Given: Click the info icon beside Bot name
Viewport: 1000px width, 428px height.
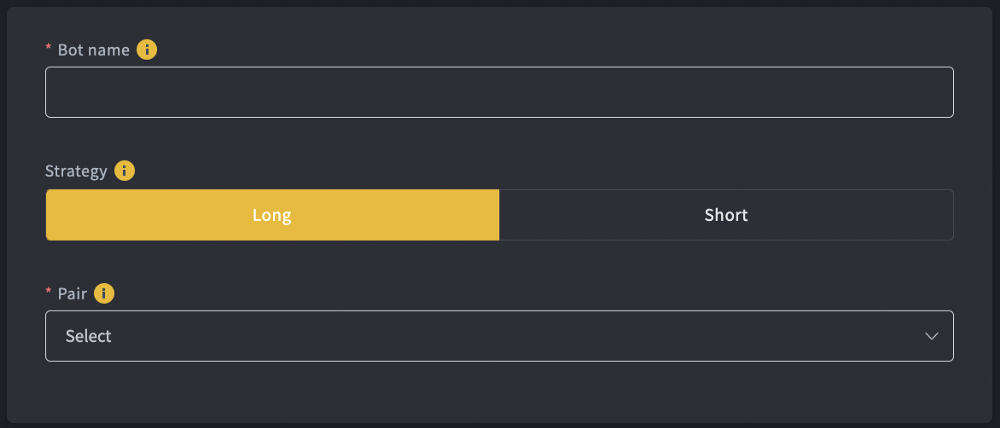Looking at the screenshot, I should tap(147, 49).
